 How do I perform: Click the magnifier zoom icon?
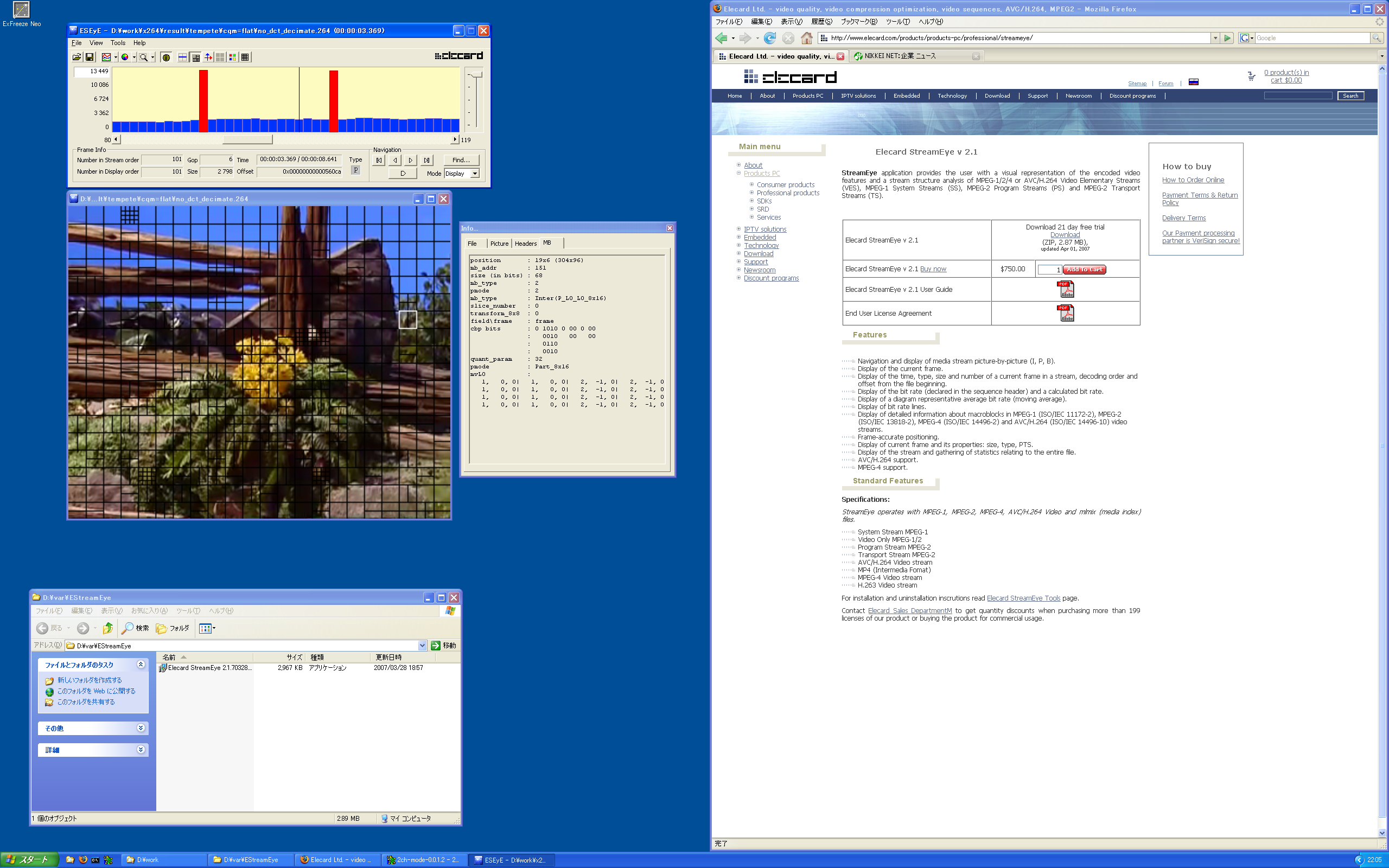[143, 57]
